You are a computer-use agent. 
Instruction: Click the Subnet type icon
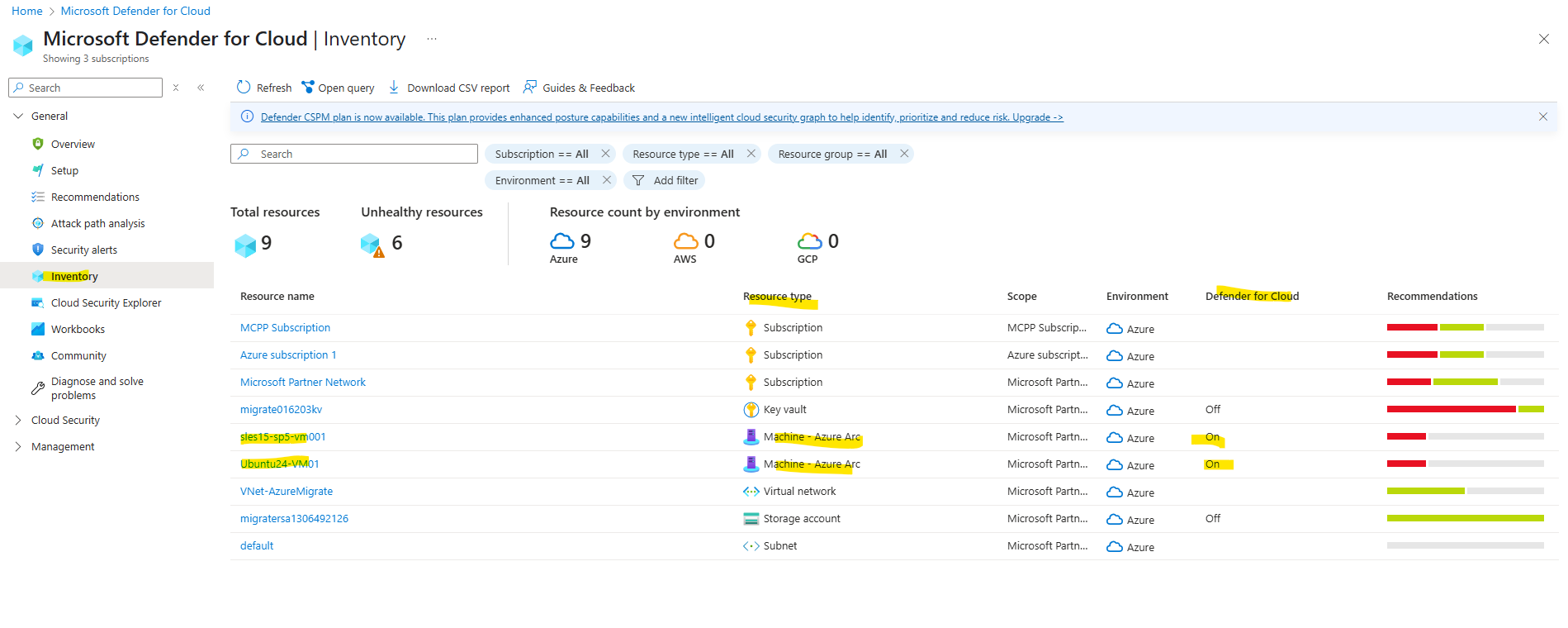pos(751,545)
